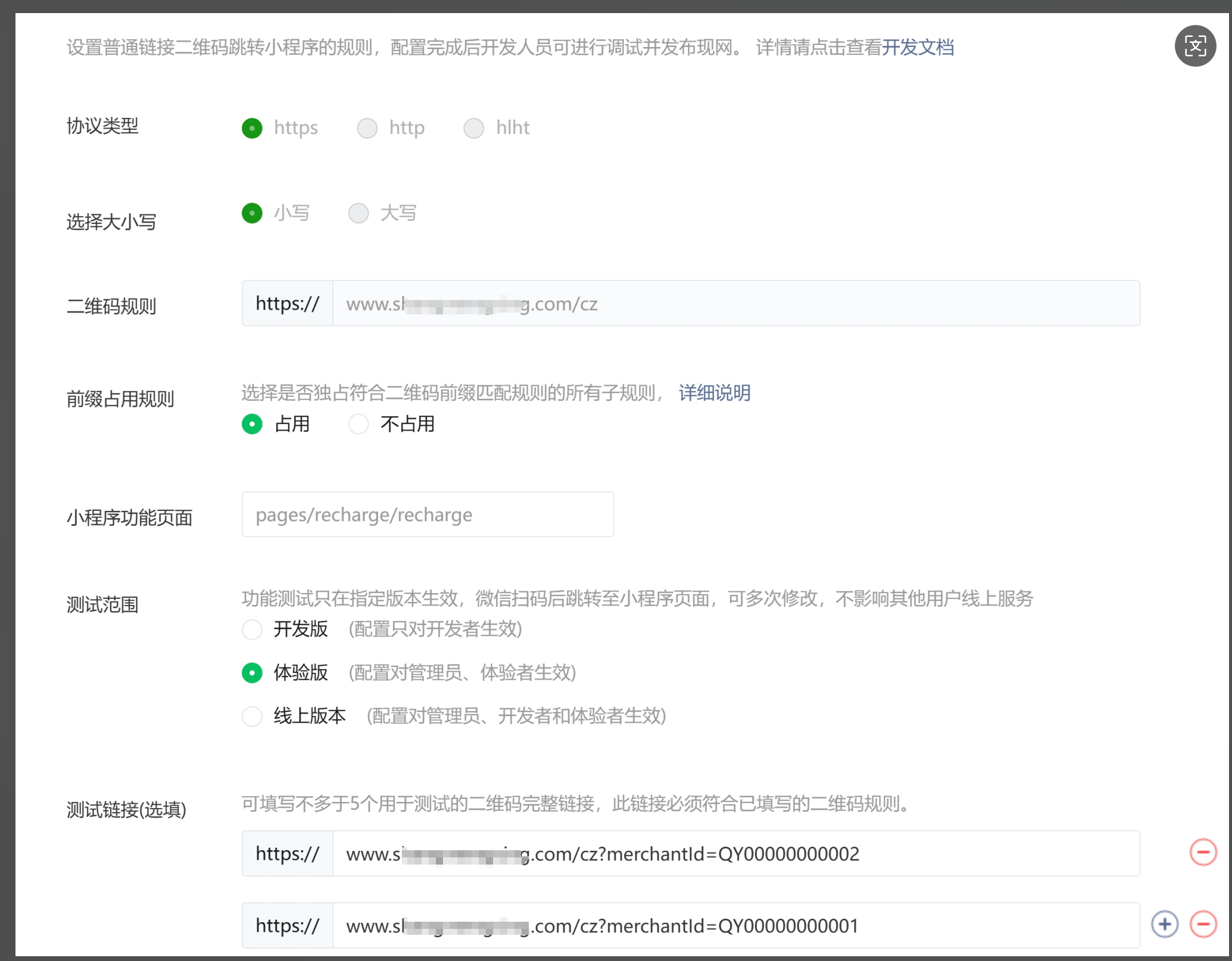
Task: Select 占用 prefix occupation option
Action: (x=252, y=424)
